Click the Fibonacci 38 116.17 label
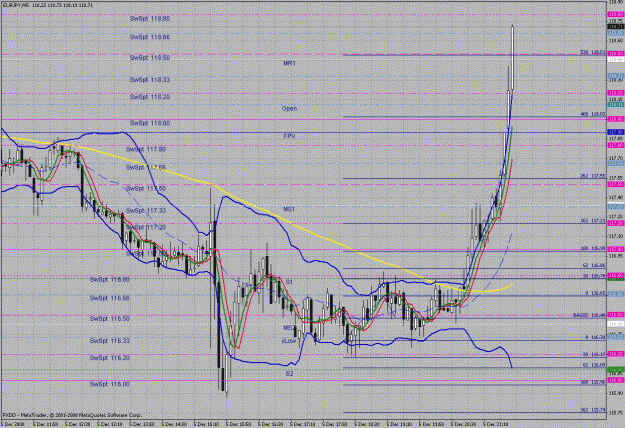Image resolution: width=625 pixels, height=428 pixels. pos(594,354)
